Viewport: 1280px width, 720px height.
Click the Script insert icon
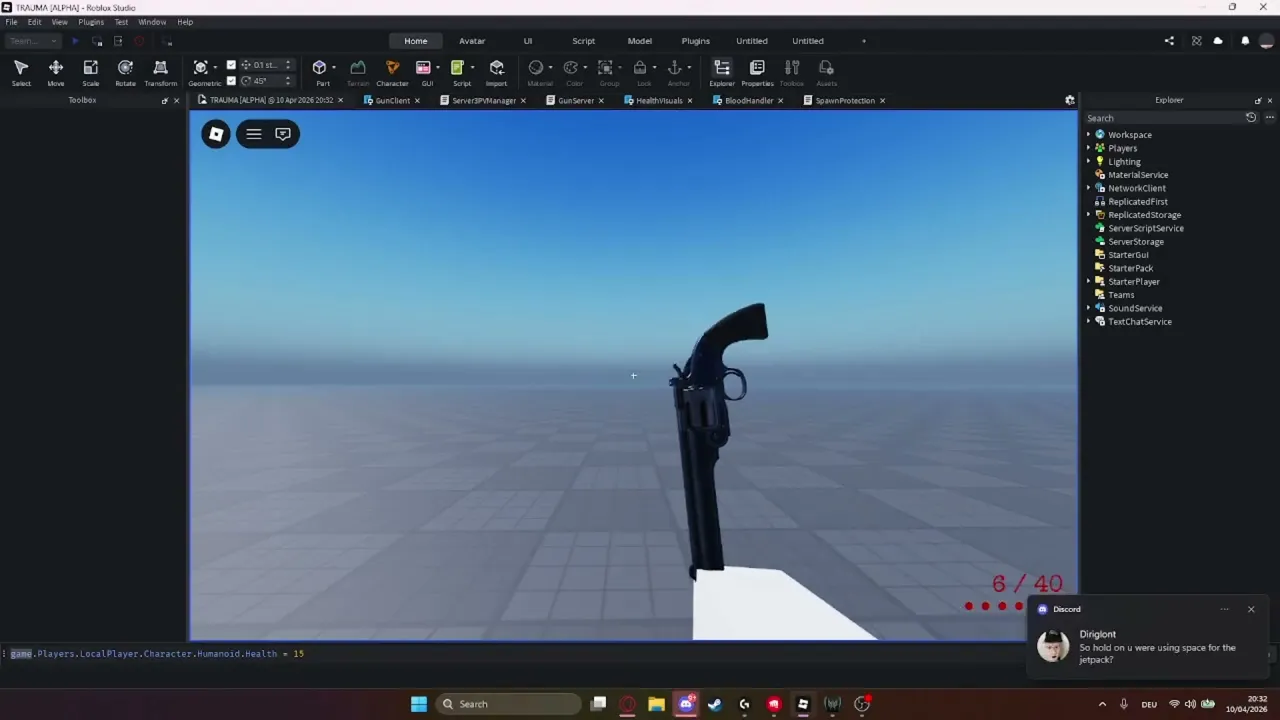point(457,68)
